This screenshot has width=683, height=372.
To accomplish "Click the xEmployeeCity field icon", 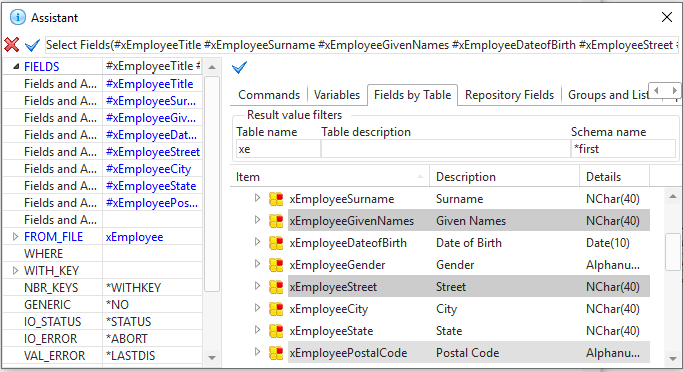I will point(276,309).
